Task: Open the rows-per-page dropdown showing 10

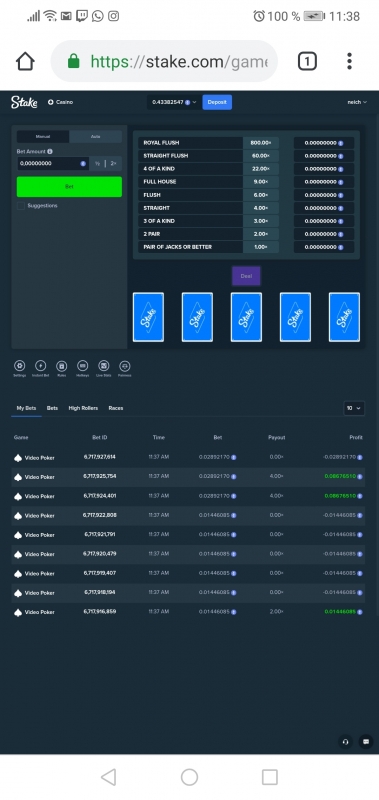Action: point(354,408)
